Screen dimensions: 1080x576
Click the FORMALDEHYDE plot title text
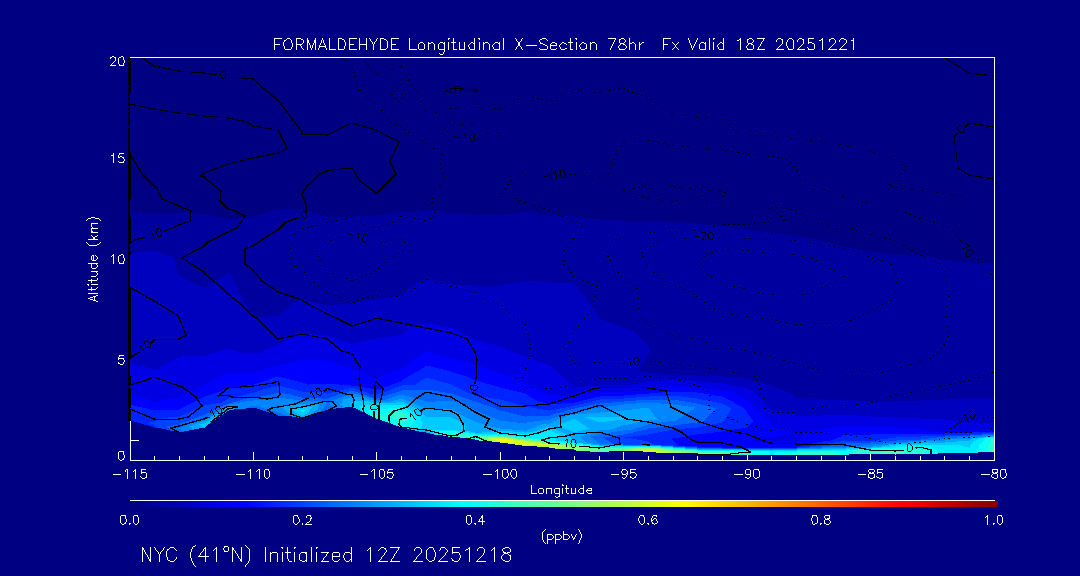click(x=563, y=45)
